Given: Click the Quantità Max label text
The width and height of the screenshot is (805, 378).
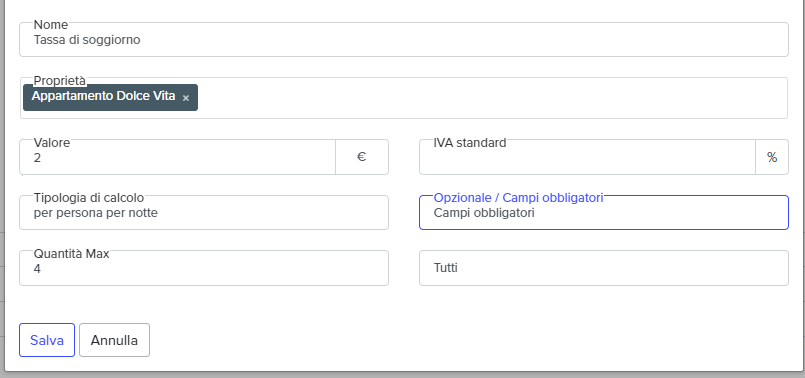Looking at the screenshot, I should (x=71, y=253).
